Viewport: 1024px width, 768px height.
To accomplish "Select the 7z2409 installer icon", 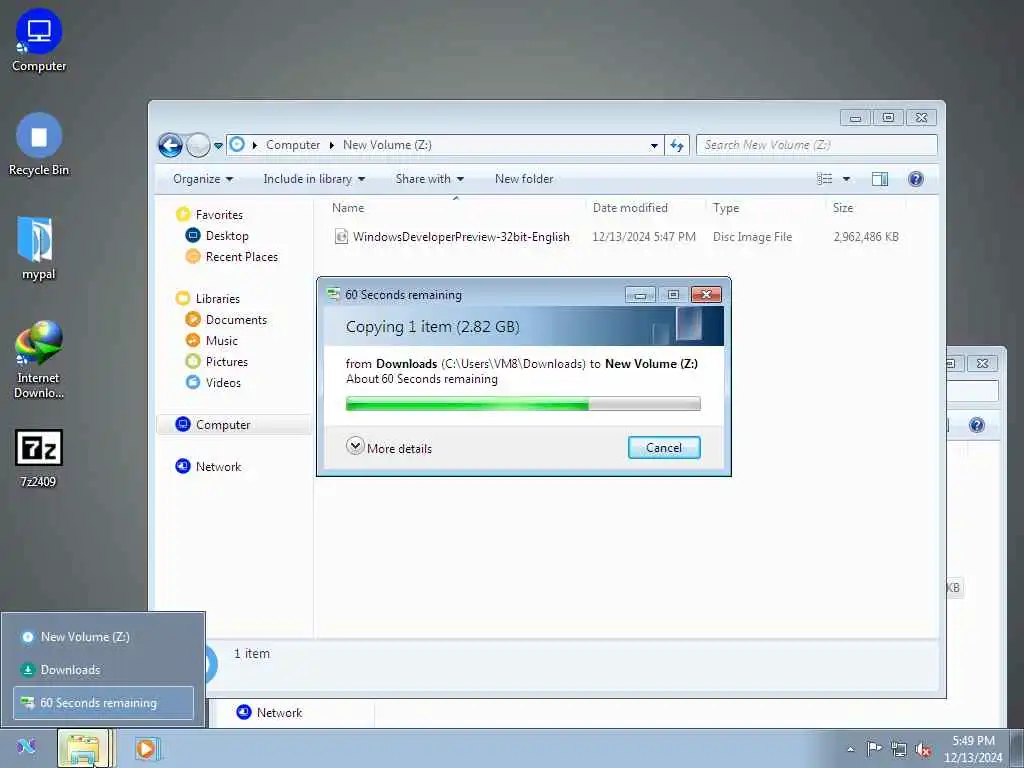I will point(39,458).
